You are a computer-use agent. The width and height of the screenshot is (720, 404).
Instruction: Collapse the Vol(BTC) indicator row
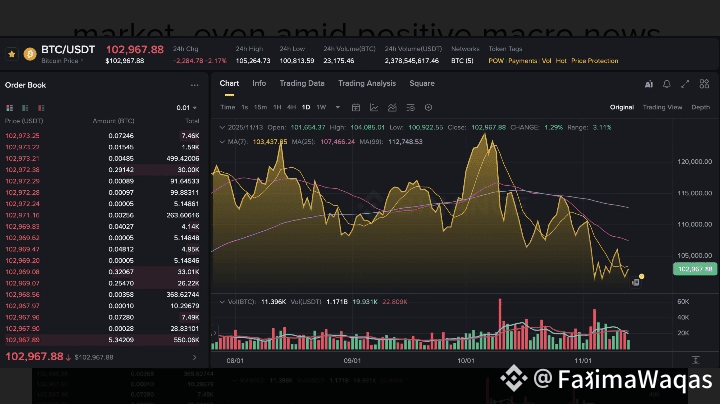[222, 302]
